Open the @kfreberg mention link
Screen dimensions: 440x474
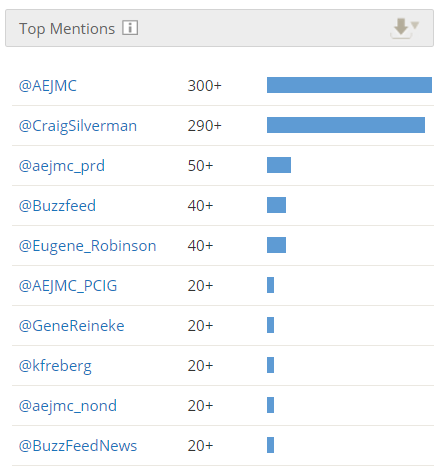tap(55, 366)
